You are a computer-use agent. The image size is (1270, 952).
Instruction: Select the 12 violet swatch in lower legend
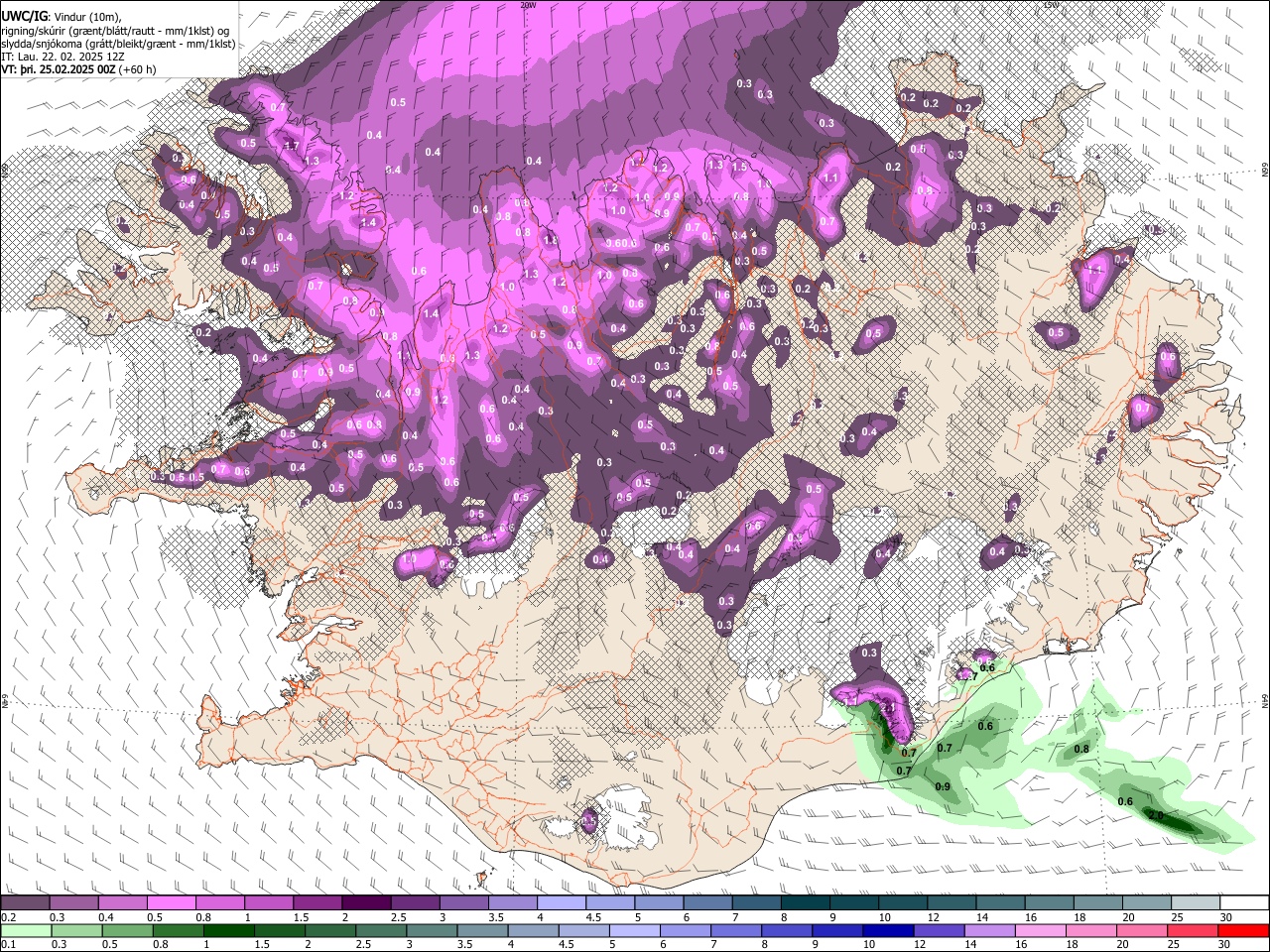pyautogui.click(x=938, y=930)
